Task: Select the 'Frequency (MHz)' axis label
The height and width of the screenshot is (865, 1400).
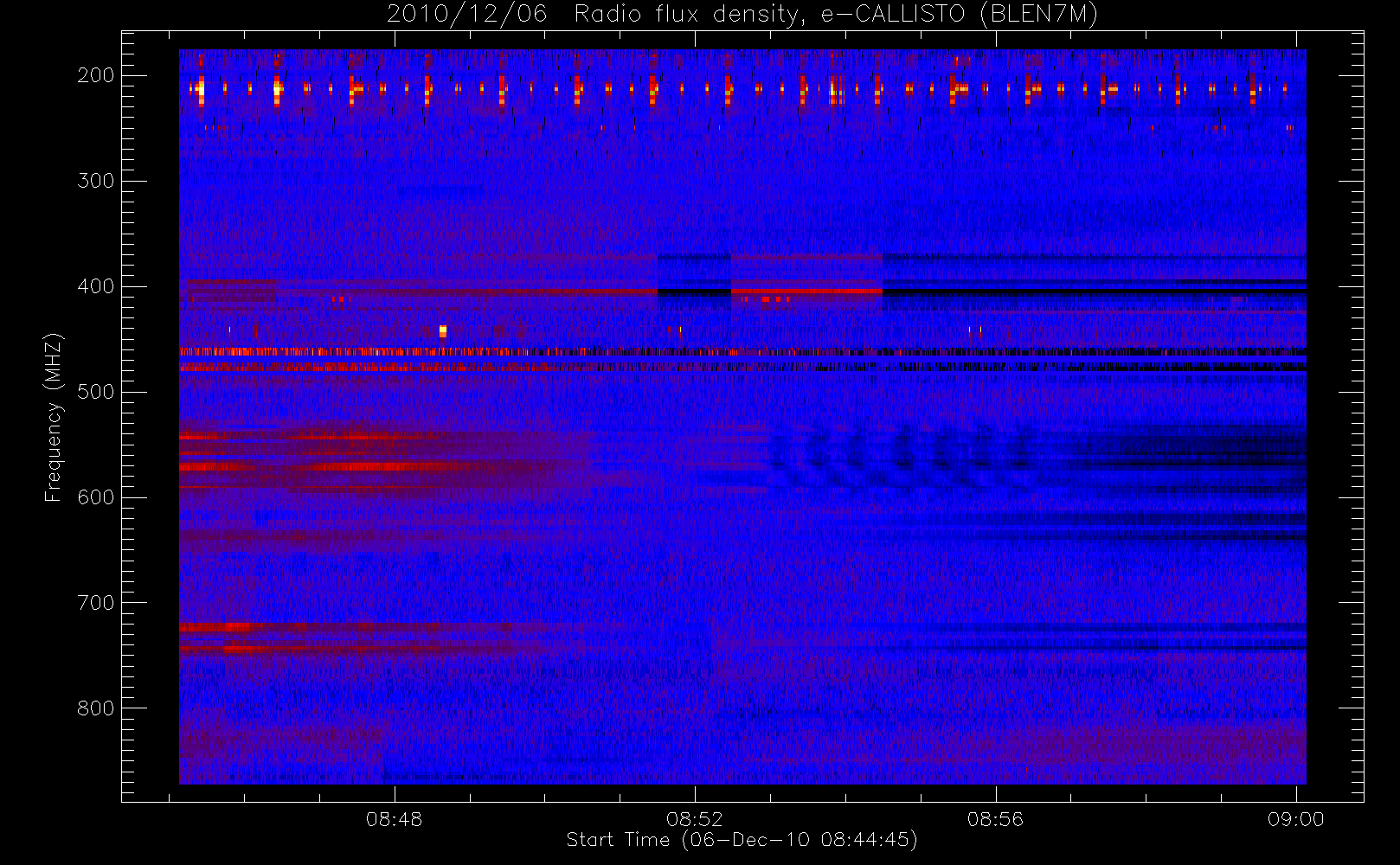Action: click(54, 417)
